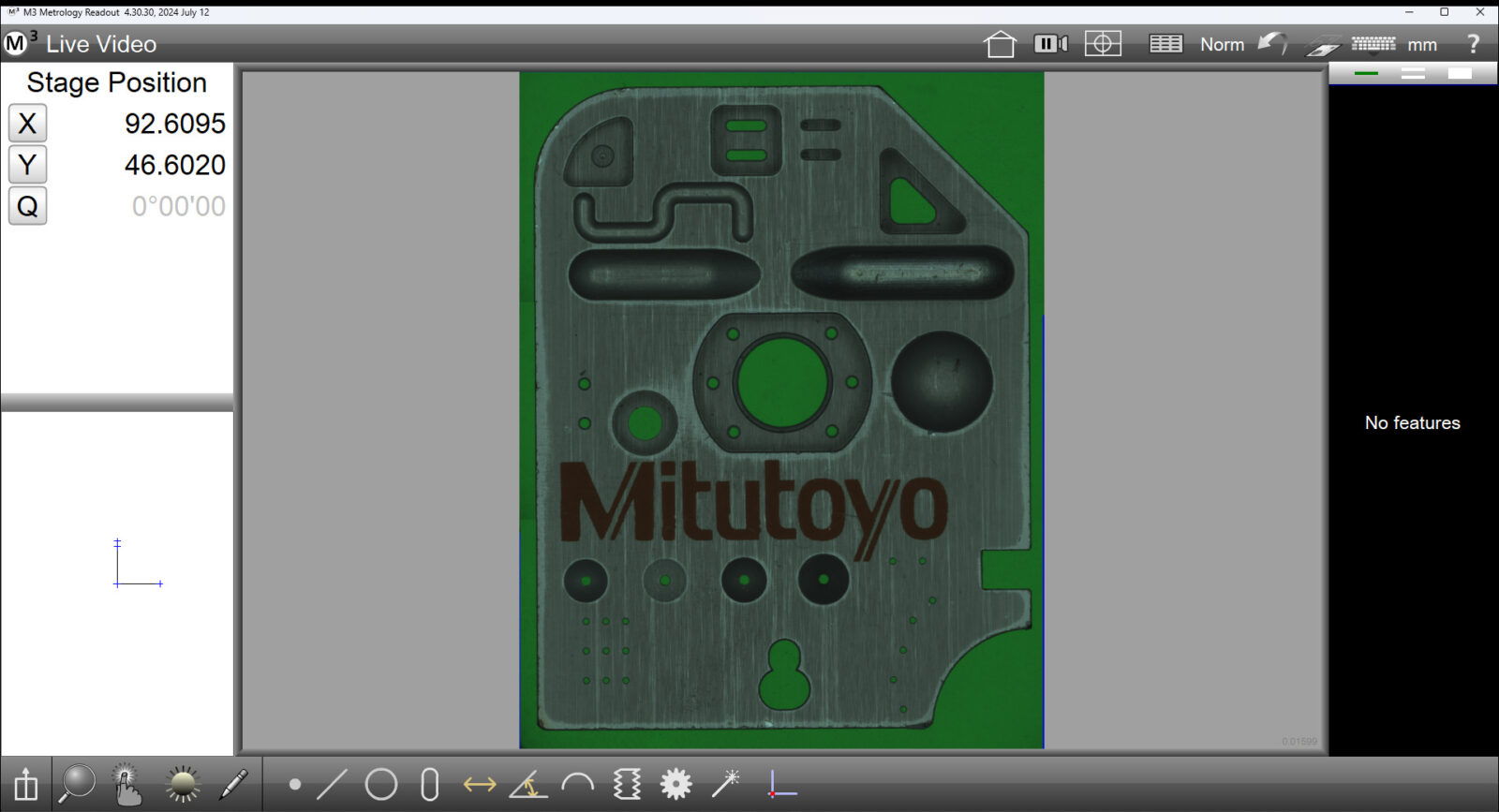
Task: Open the on-screen keyboard dropdown
Action: pyautogui.click(x=1373, y=45)
